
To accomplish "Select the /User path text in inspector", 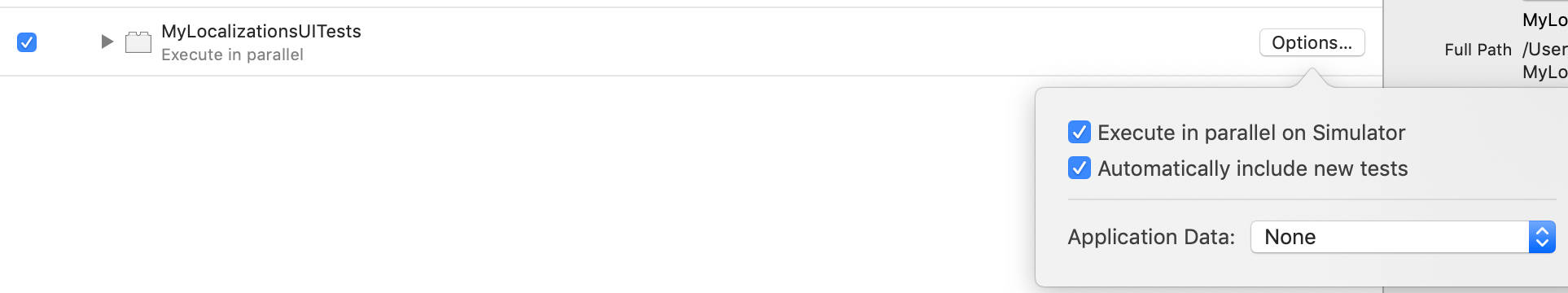I will point(1545,50).
